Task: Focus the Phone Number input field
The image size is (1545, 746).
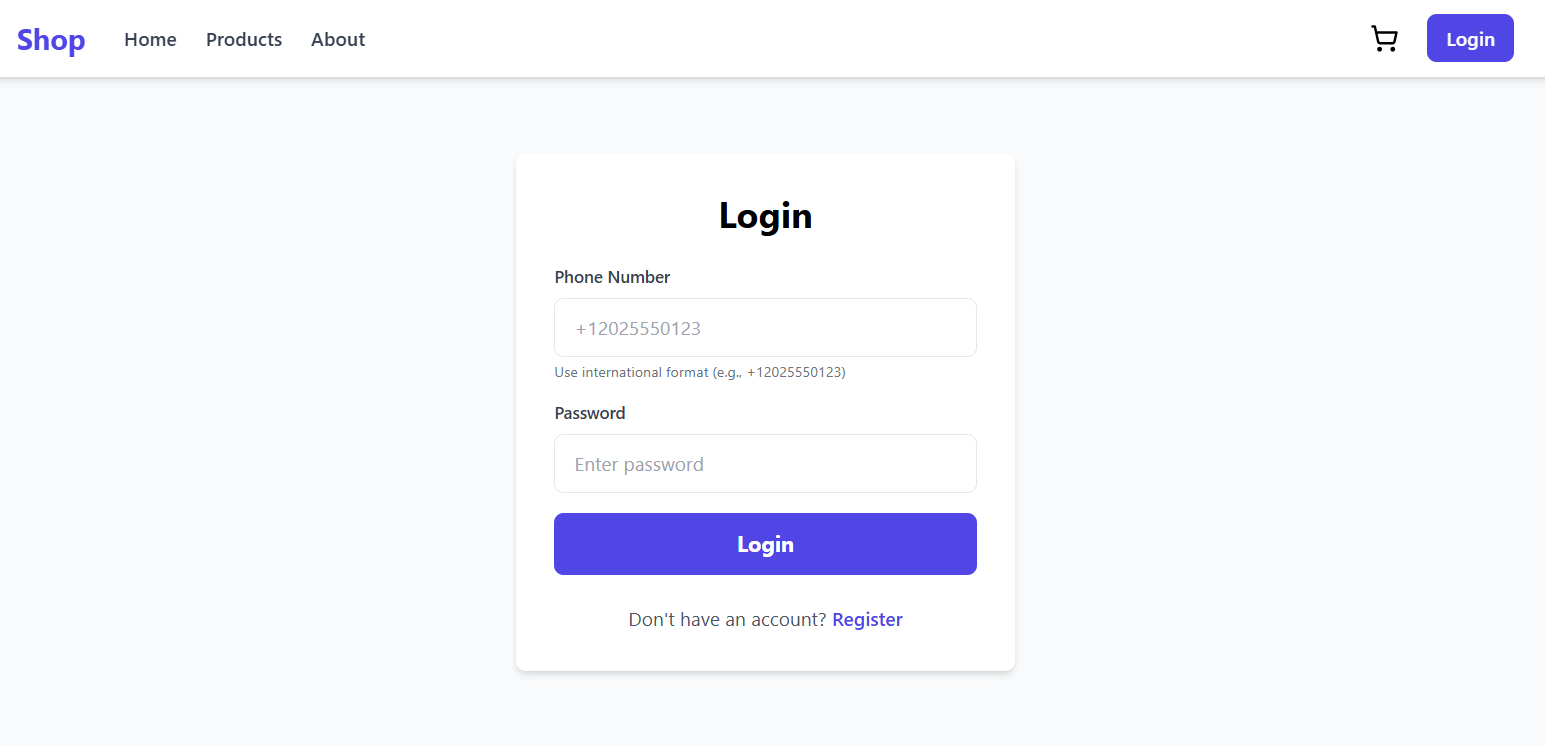Action: [x=765, y=328]
